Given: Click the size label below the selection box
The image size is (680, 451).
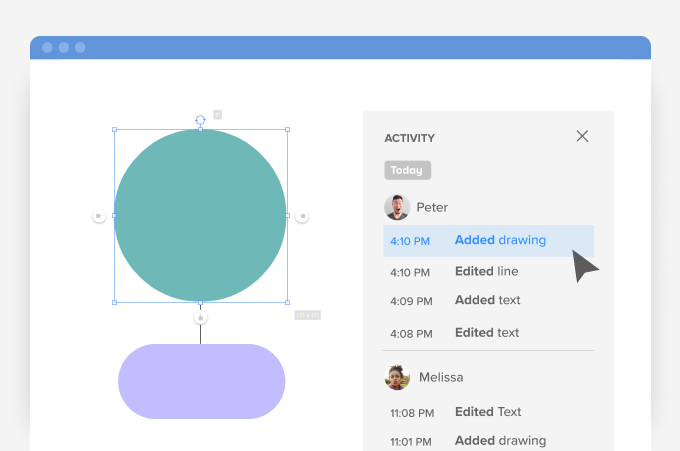Looking at the screenshot, I should tap(307, 315).
